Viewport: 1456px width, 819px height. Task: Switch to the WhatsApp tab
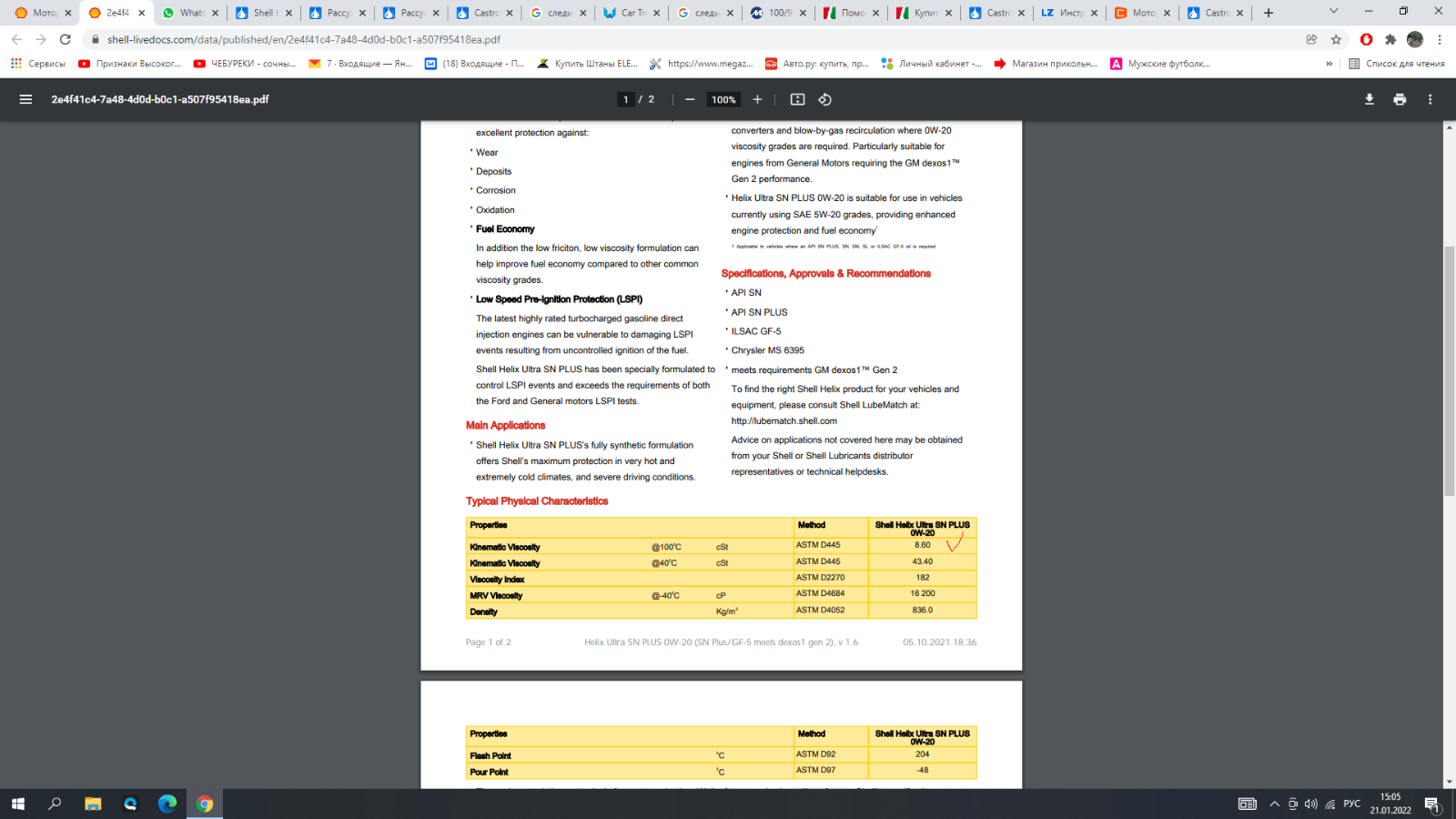pyautogui.click(x=190, y=13)
